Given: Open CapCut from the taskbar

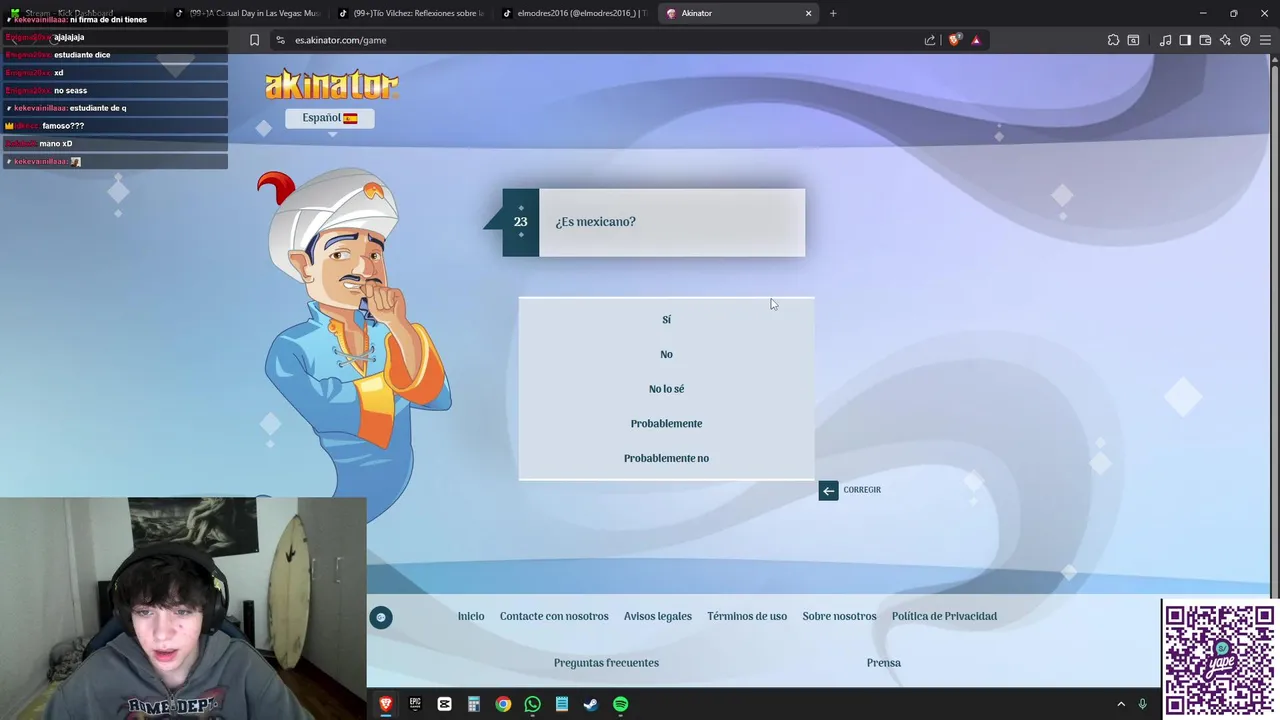Looking at the screenshot, I should [x=444, y=704].
